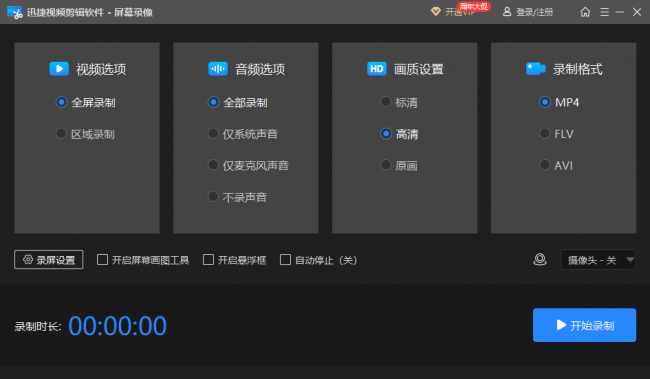Click the app logo in the title bar
The image size is (650, 379).
point(15,12)
